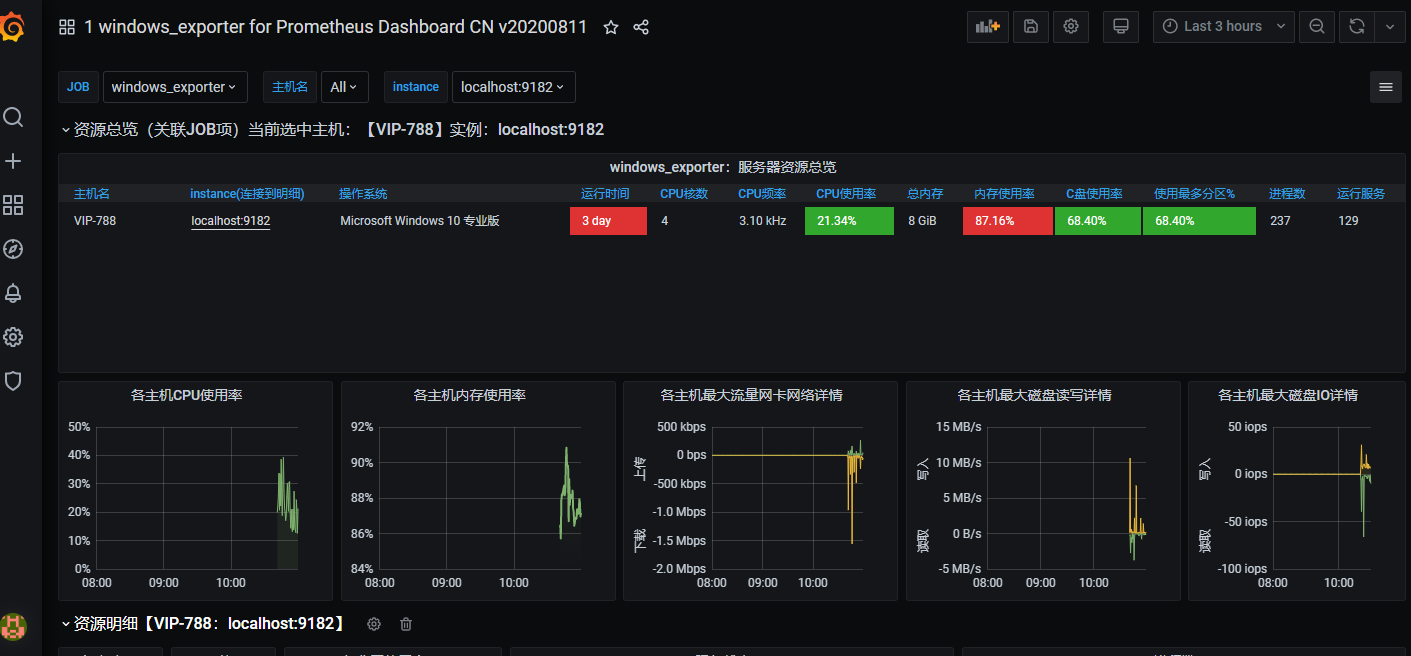Click the Create plus icon in sidebar
The width and height of the screenshot is (1411, 656).
[x=13, y=160]
